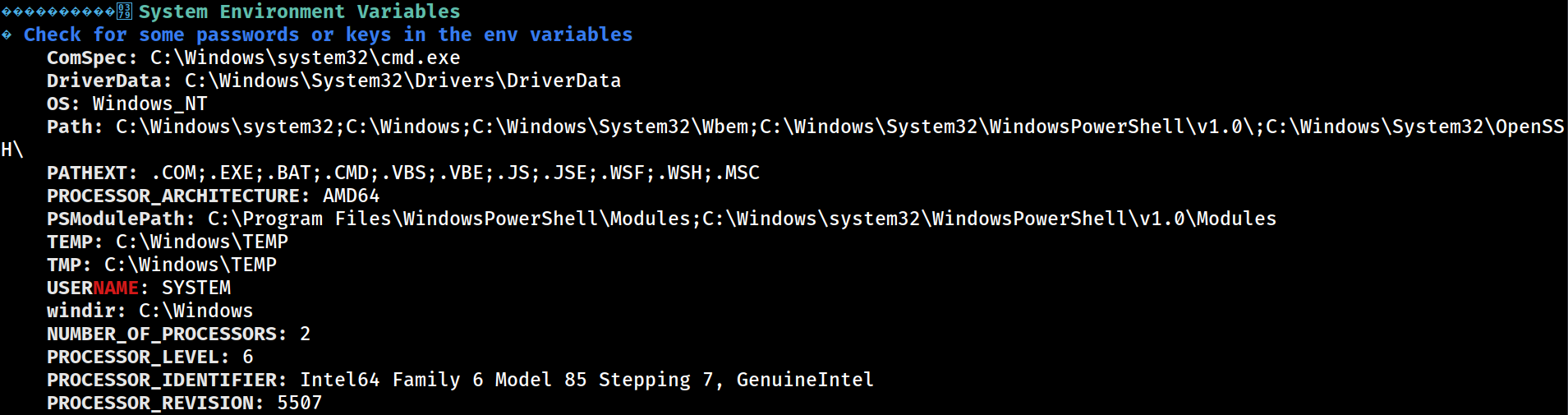This screenshot has height=415, width=1568.
Task: Click the red highlighted NAME text
Action: click(116, 288)
